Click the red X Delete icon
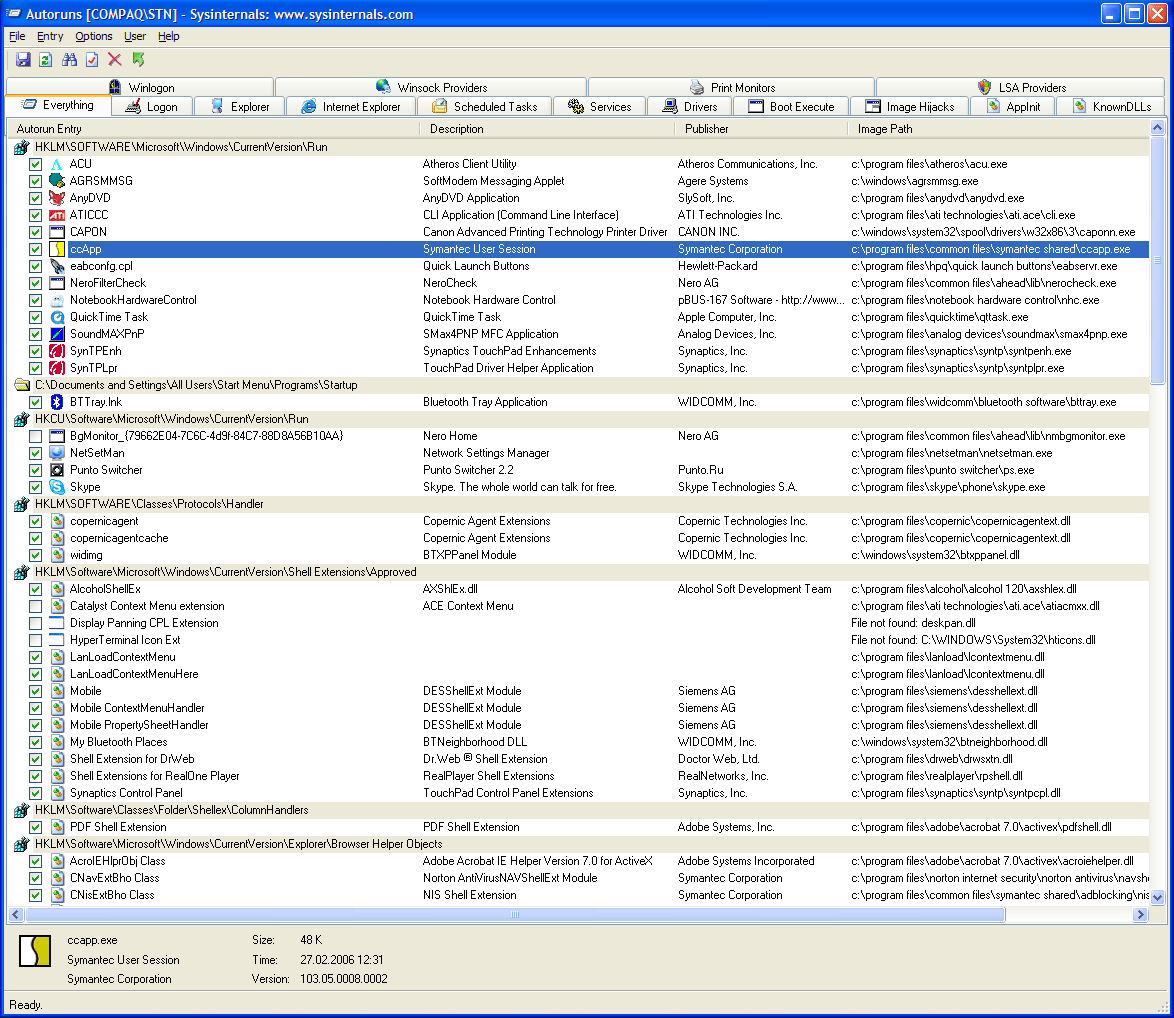 115,60
